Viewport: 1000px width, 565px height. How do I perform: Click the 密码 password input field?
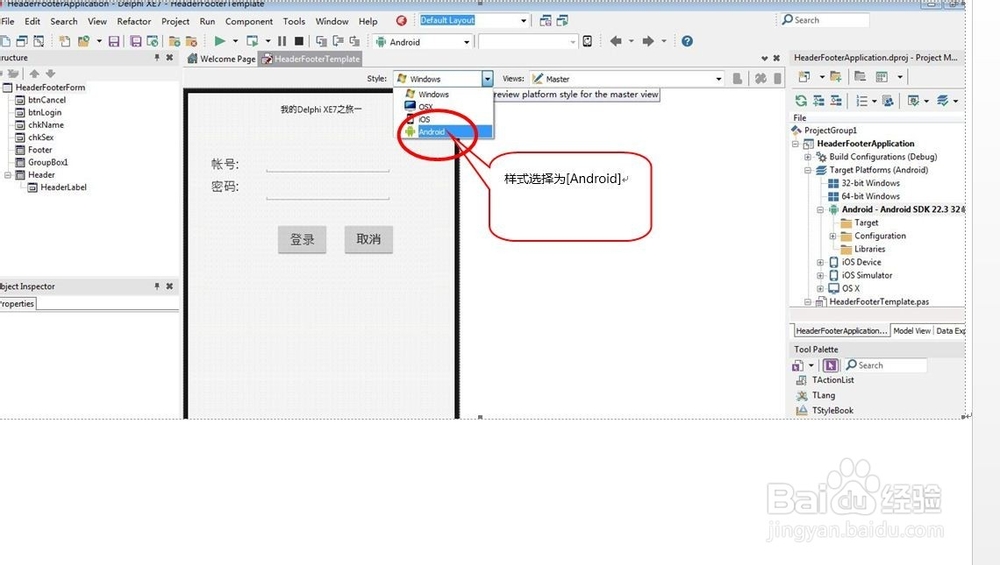(x=328, y=191)
